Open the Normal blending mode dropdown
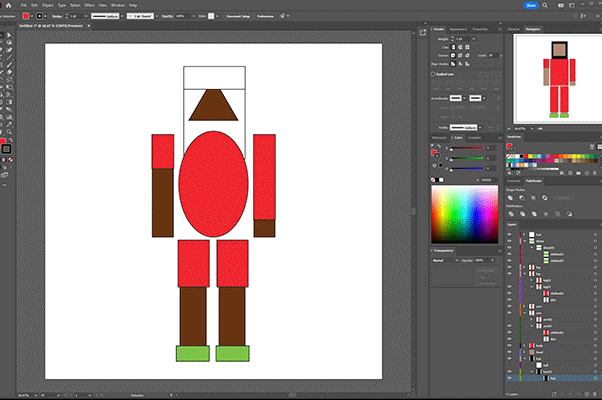602x400 pixels. tap(448, 259)
